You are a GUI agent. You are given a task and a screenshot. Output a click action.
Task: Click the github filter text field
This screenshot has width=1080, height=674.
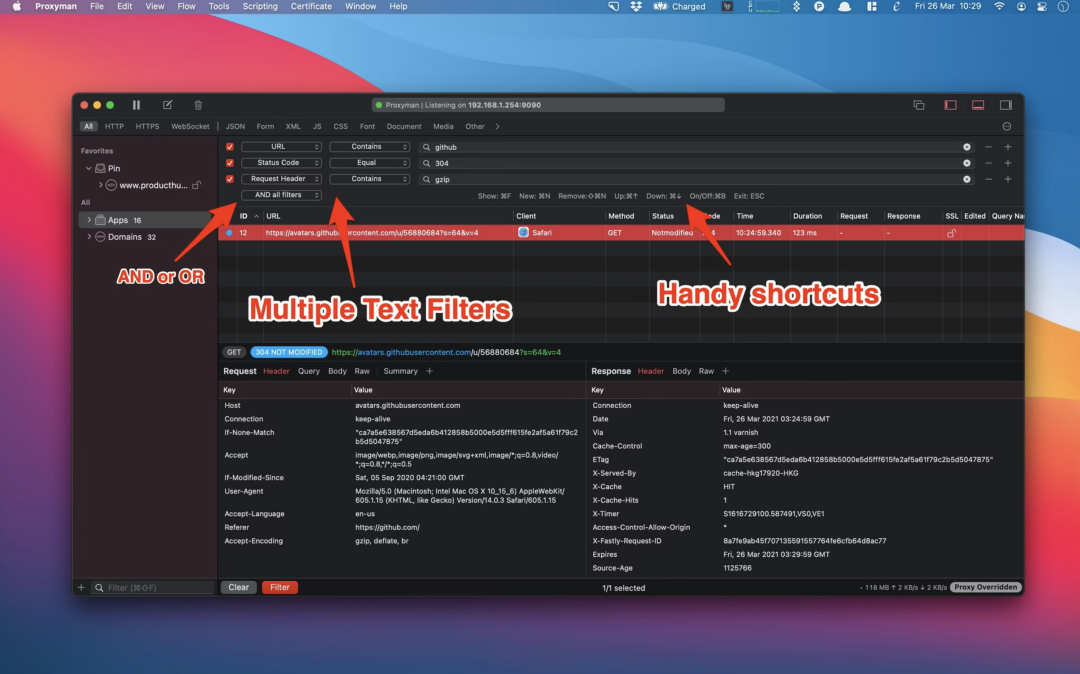(x=694, y=147)
